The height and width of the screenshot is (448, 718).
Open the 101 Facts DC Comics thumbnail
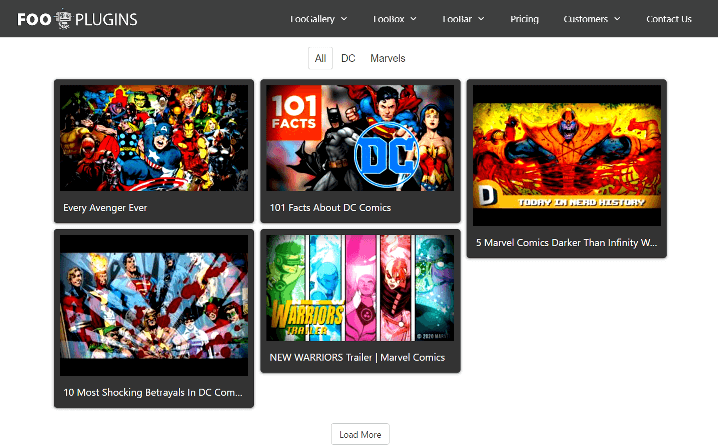360,138
